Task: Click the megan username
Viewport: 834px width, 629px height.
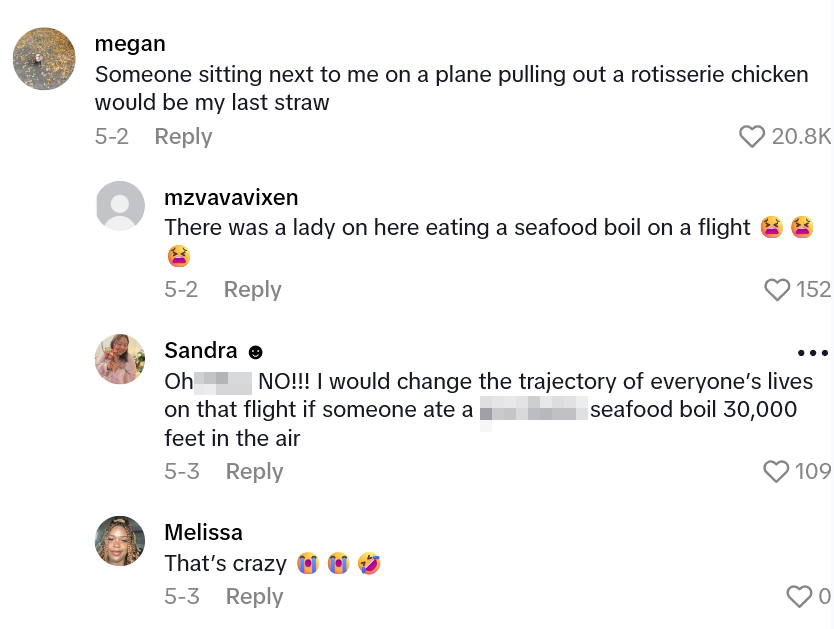Action: coord(130,44)
